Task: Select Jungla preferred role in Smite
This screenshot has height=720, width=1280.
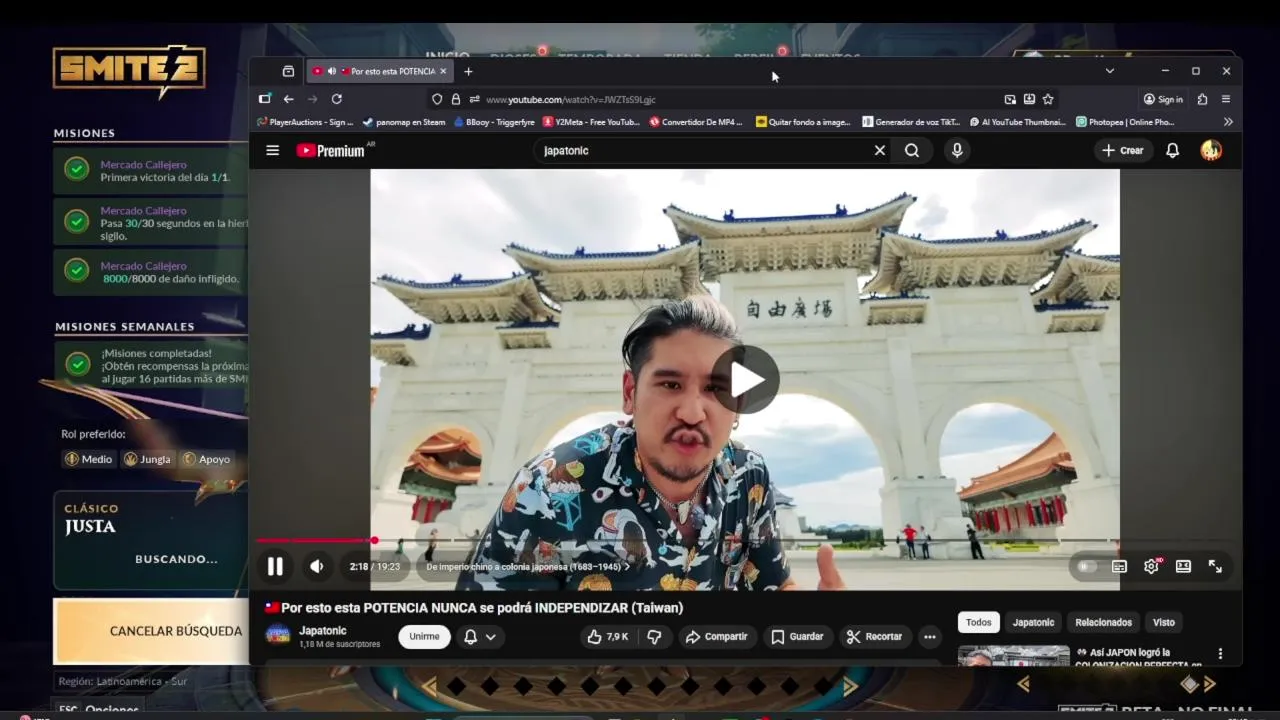Action: [x=147, y=459]
